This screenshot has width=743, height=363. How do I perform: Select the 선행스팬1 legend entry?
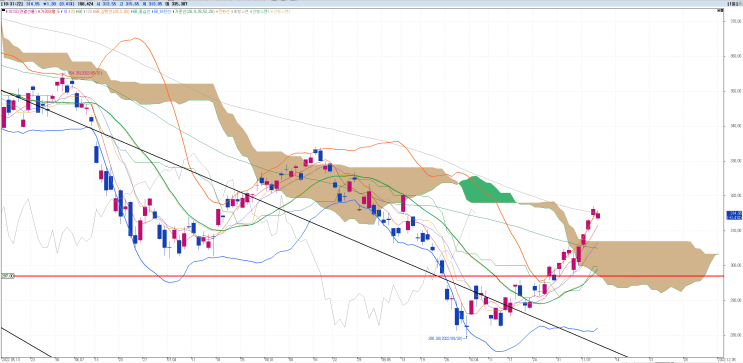(260, 11)
